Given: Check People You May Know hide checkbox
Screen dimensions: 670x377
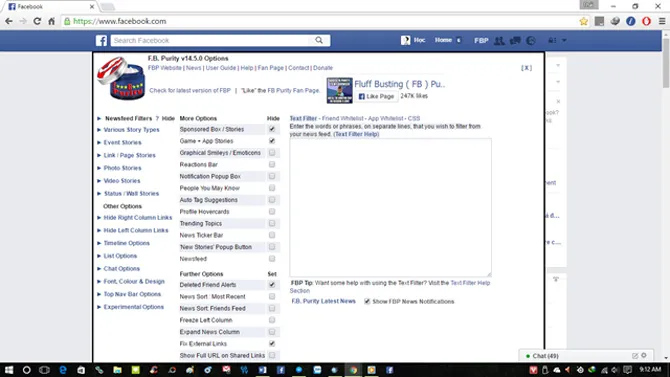Looking at the screenshot, I should pyautogui.click(x=272, y=188).
